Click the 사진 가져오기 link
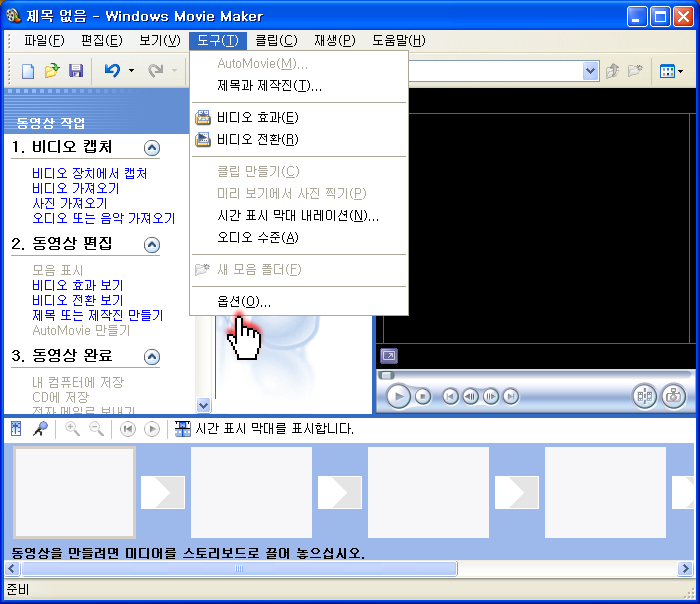 click(70, 204)
